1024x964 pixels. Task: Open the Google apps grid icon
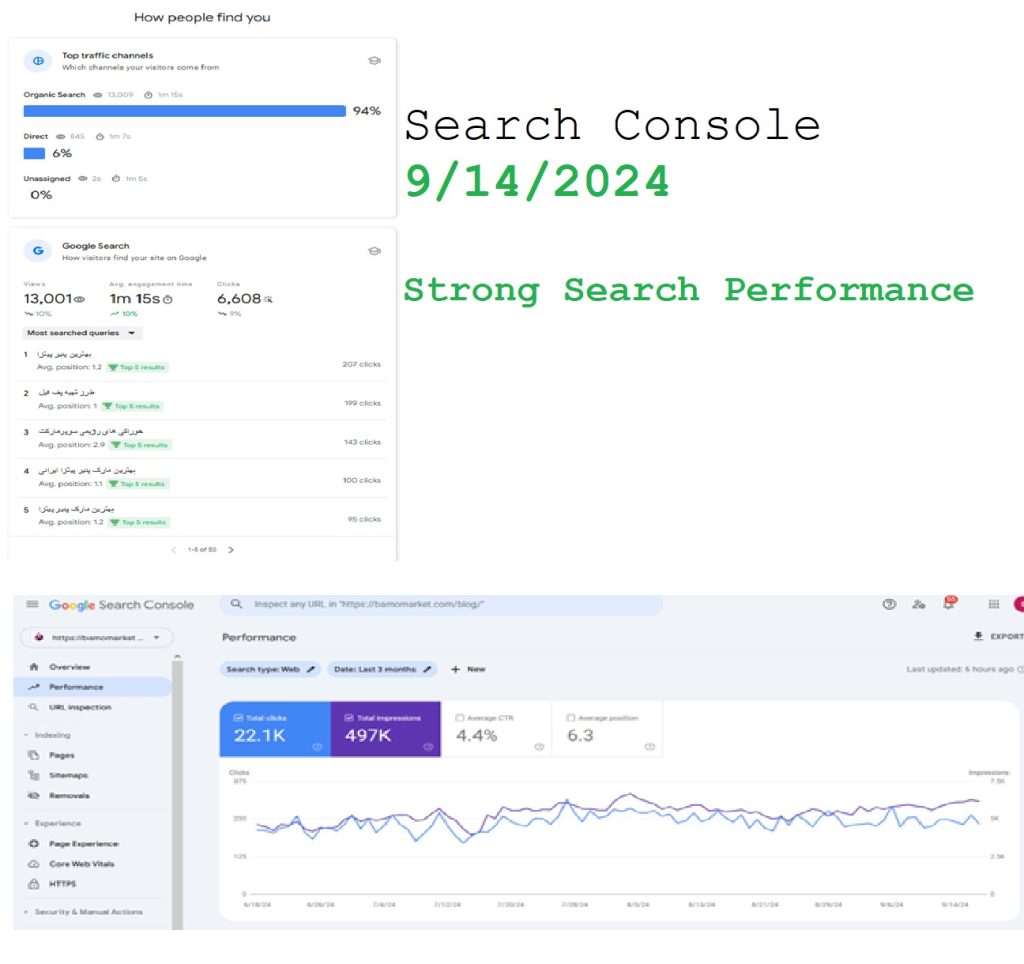[994, 604]
